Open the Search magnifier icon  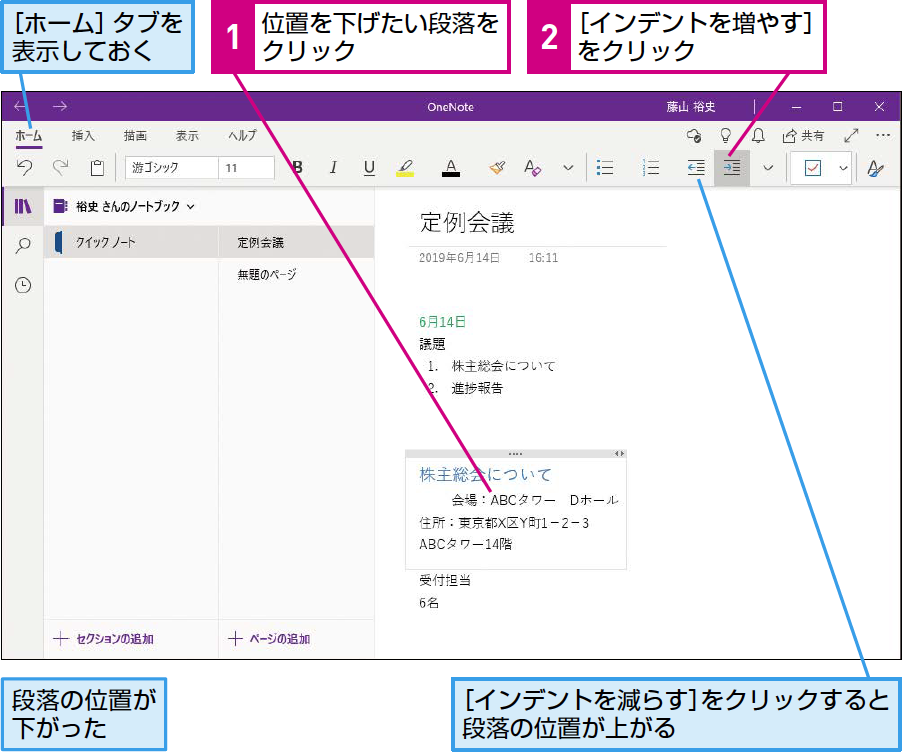click(x=23, y=246)
